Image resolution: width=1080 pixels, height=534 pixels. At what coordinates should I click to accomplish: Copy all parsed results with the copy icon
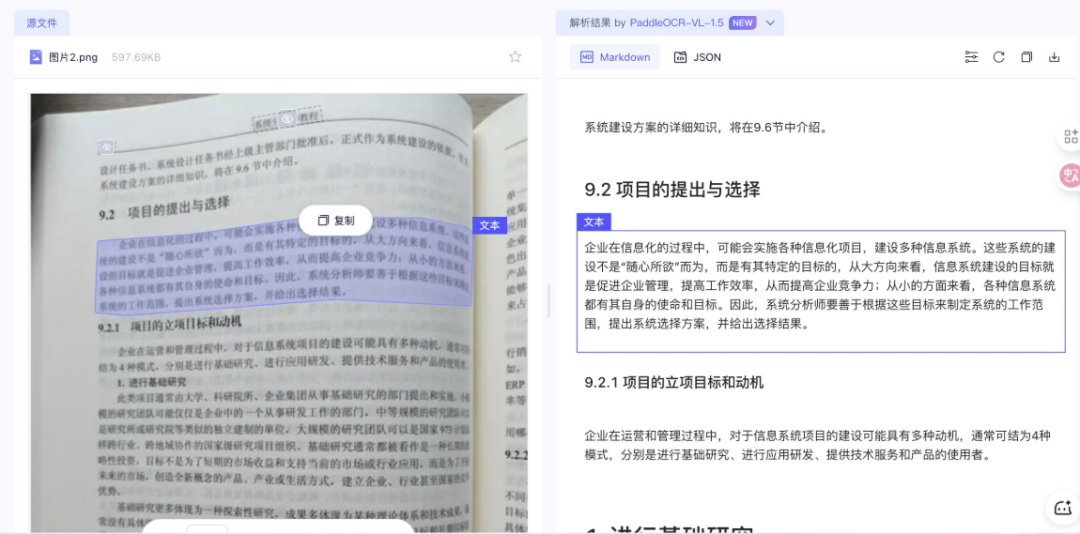tap(1026, 57)
